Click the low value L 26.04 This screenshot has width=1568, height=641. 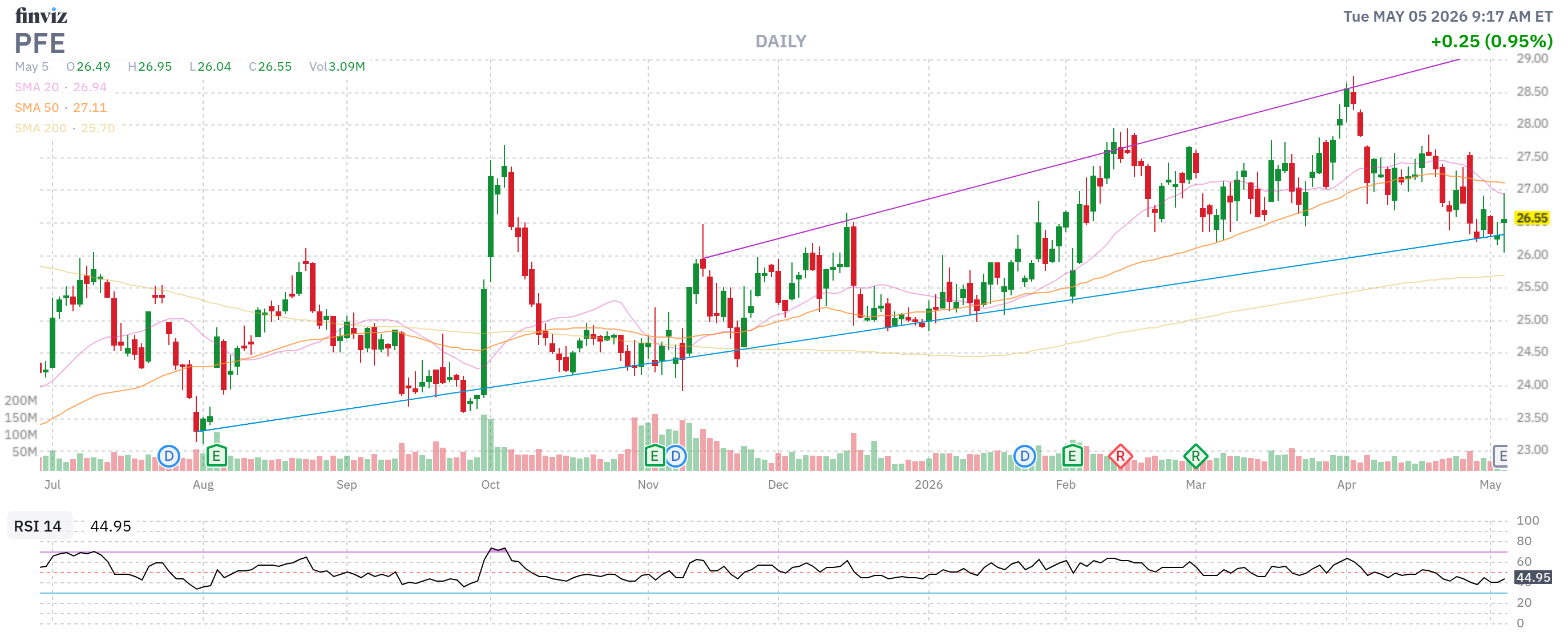coord(210,66)
